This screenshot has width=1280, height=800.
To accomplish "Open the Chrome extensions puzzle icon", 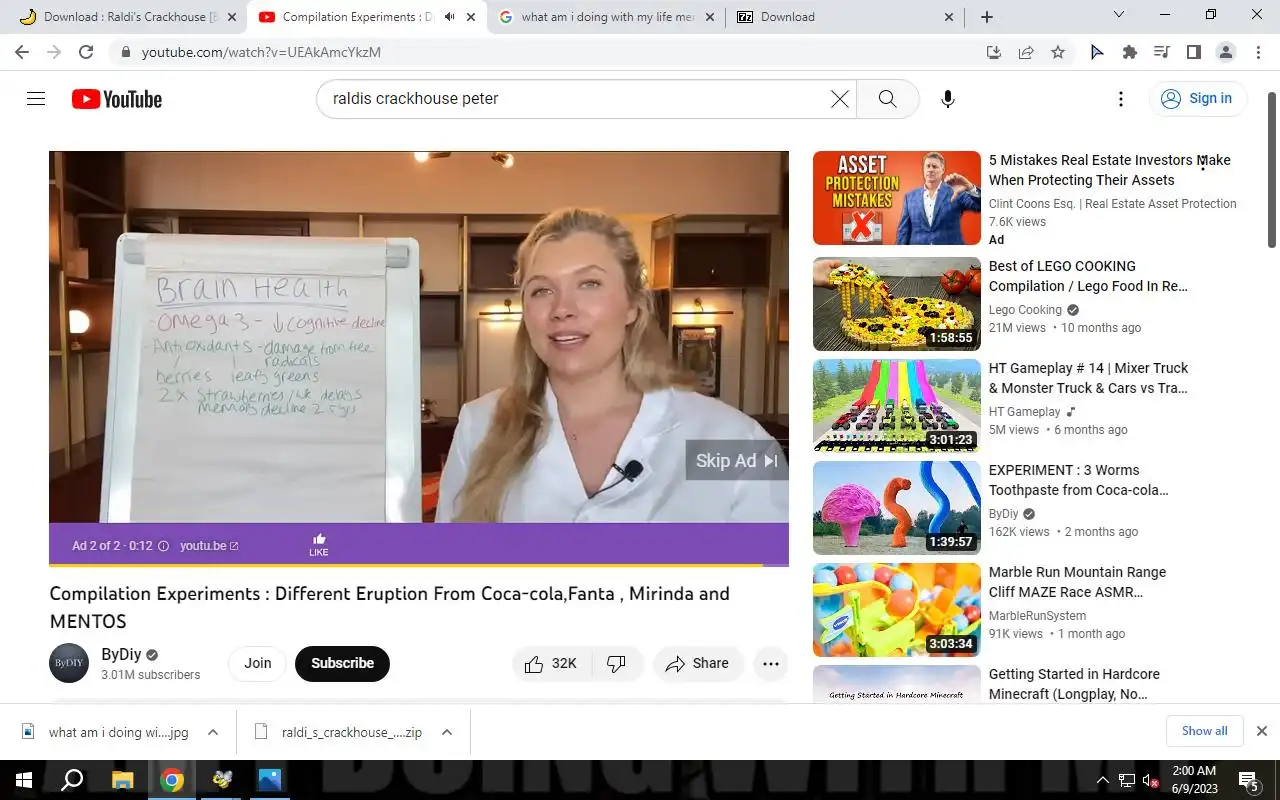I will click(1130, 52).
